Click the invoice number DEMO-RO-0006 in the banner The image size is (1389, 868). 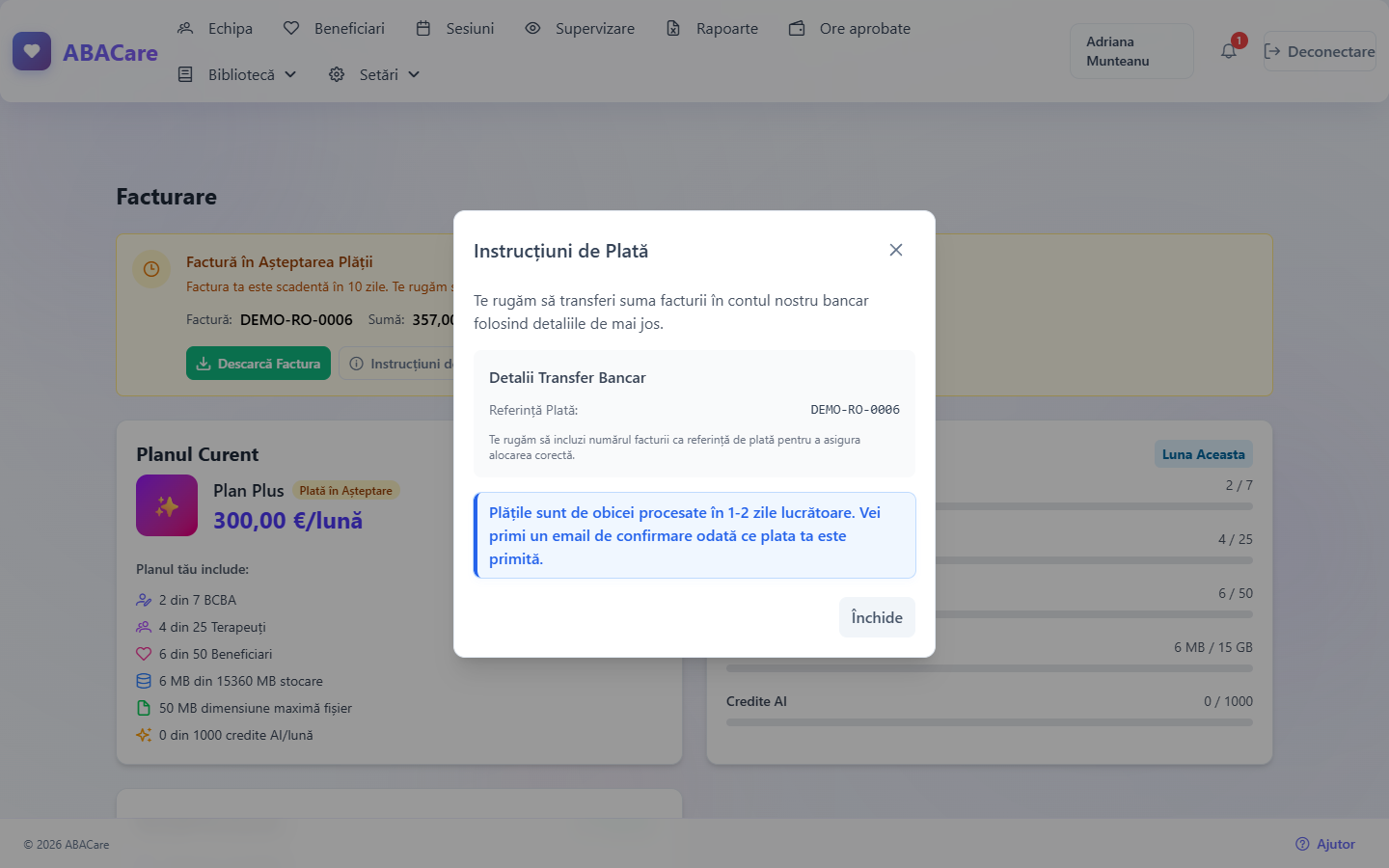tap(296, 320)
